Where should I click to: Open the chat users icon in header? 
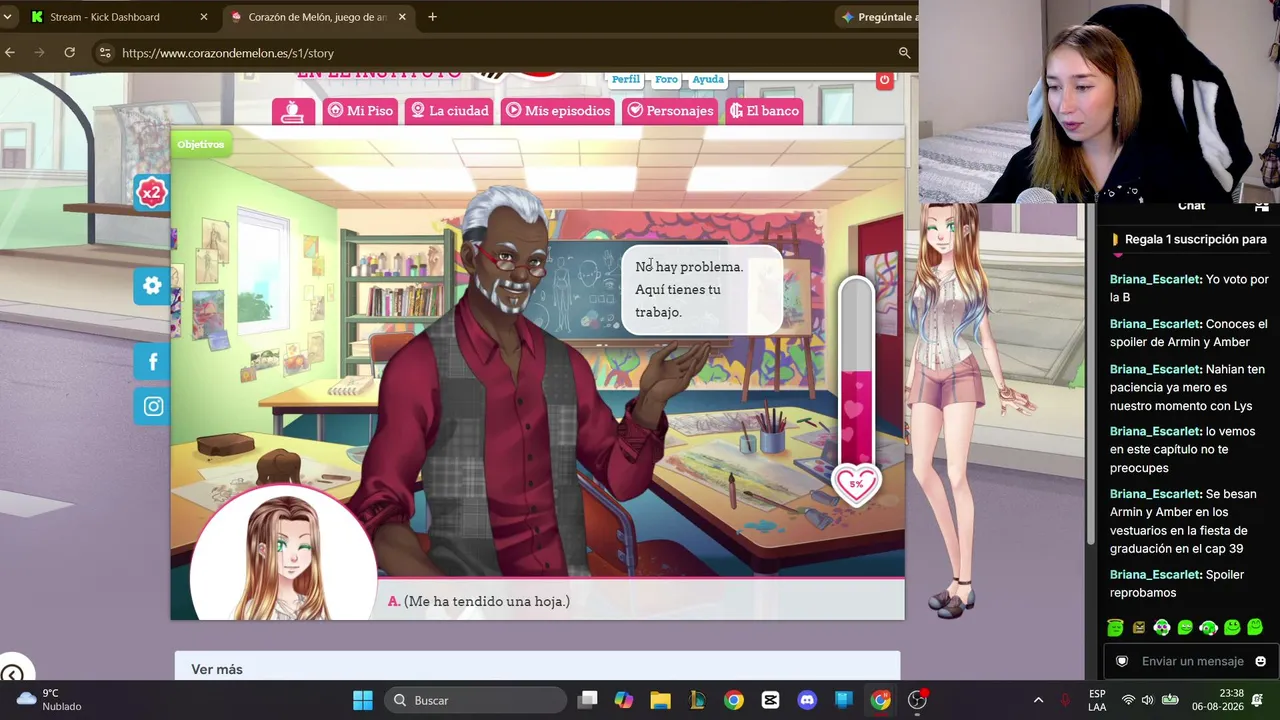point(1261,206)
